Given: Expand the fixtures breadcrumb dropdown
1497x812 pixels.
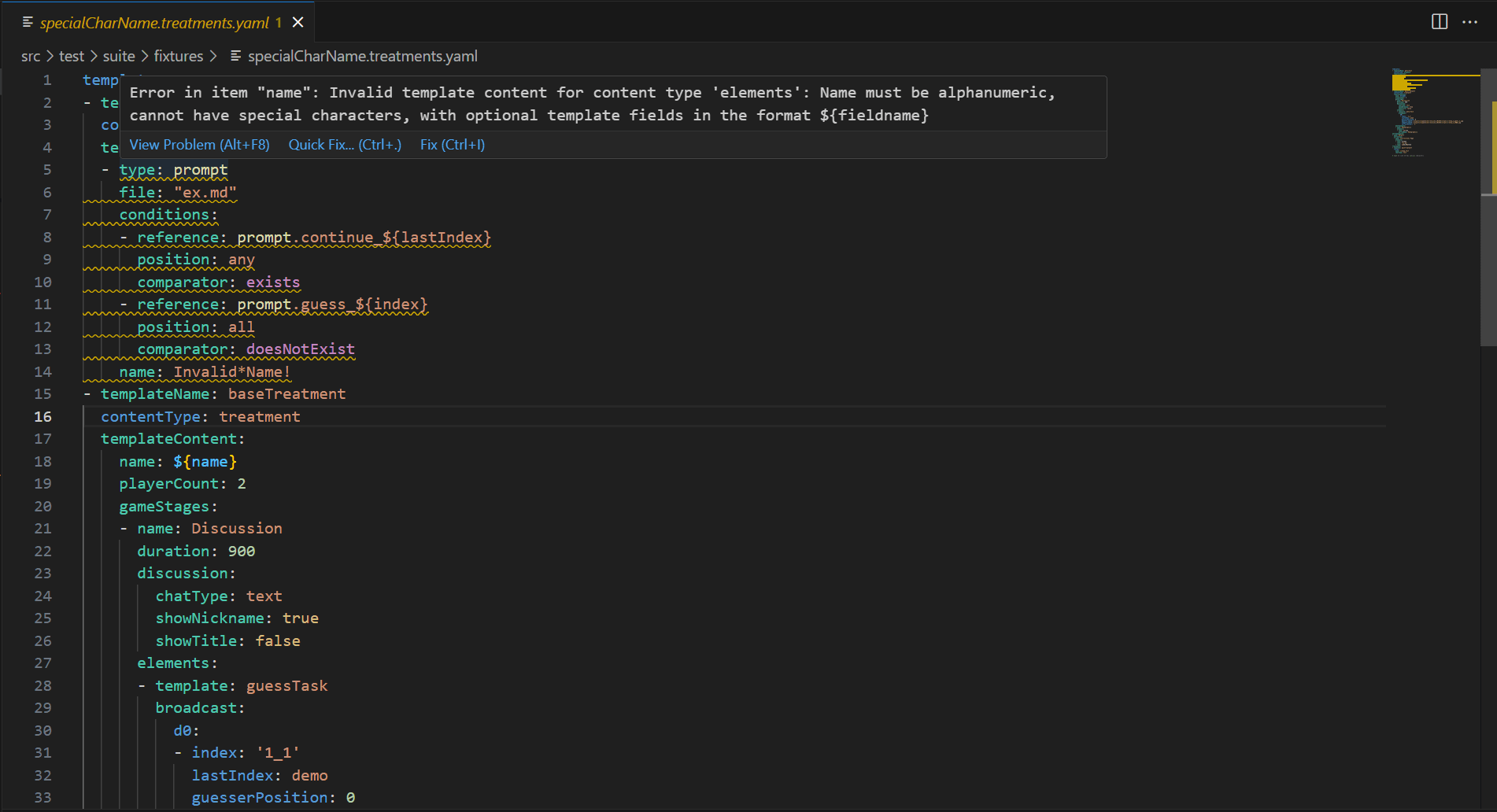Looking at the screenshot, I should [x=179, y=56].
